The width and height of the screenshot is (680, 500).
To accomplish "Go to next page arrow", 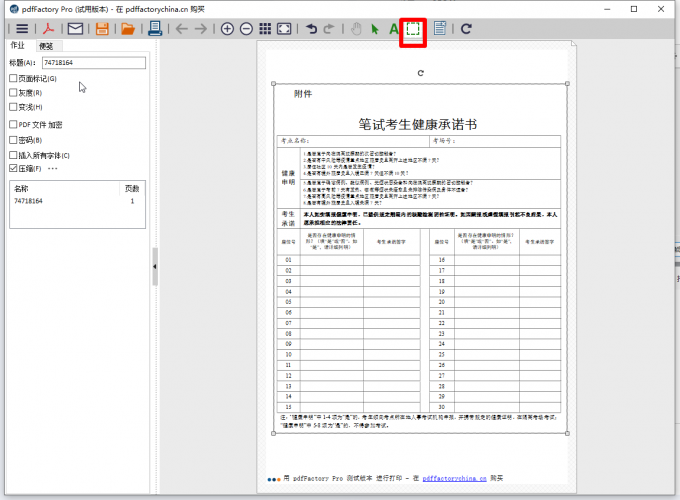I will (201, 29).
